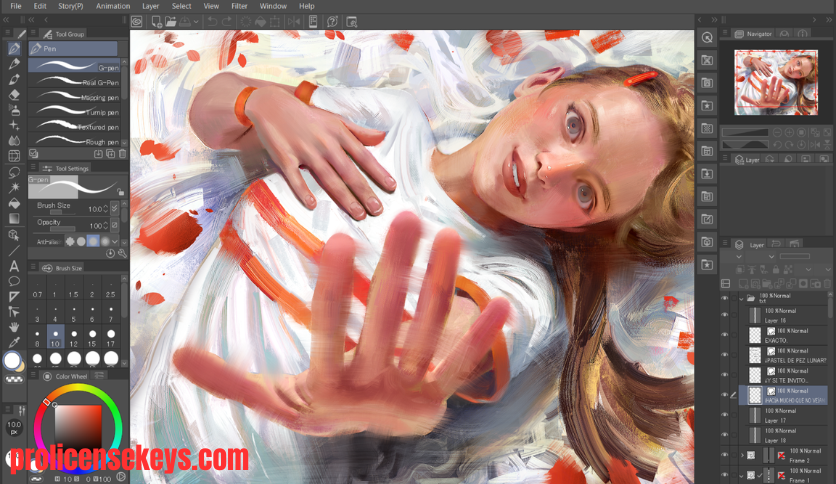Toggle the G-pen settings lock icon
This screenshot has height=484, width=836.
point(121,192)
